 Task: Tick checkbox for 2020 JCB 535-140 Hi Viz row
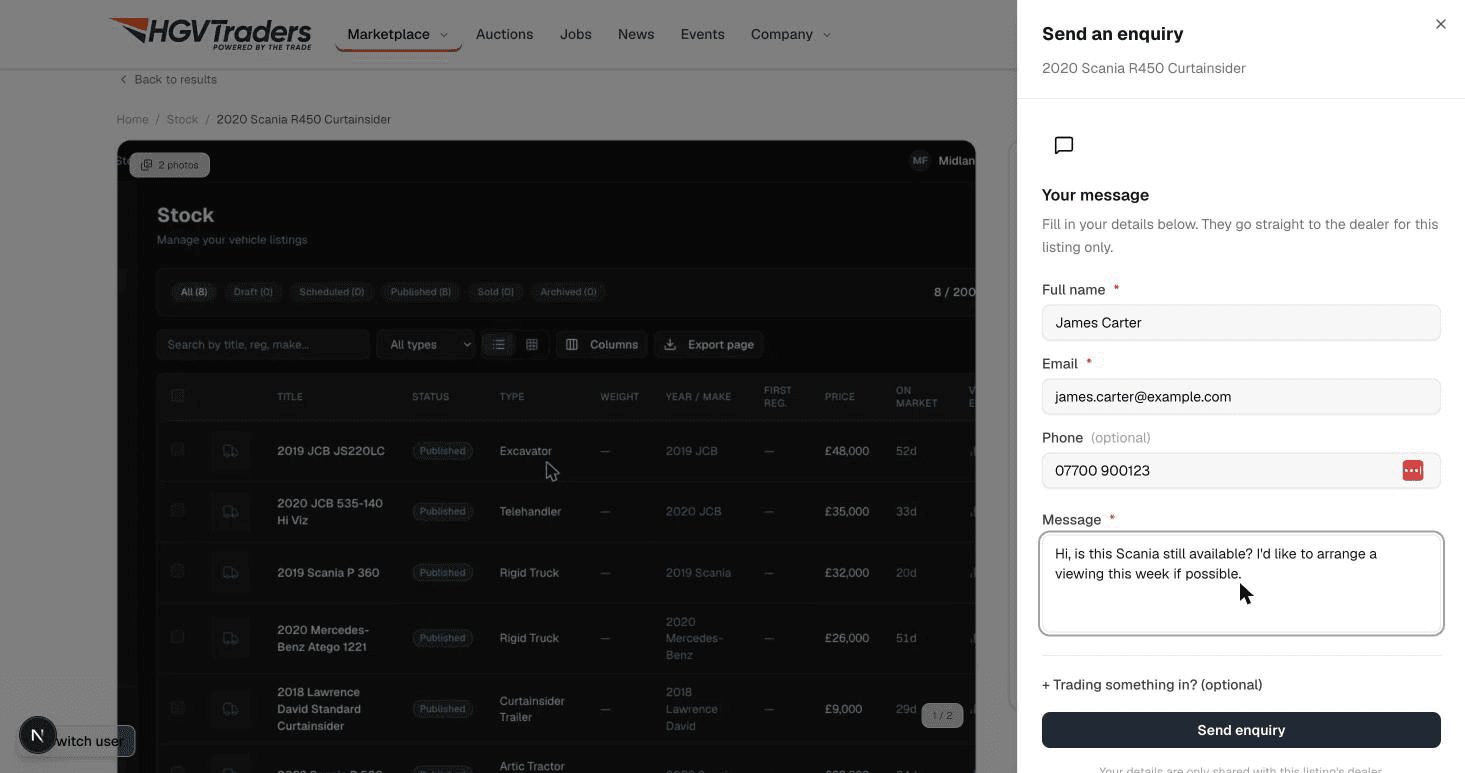pos(177,510)
